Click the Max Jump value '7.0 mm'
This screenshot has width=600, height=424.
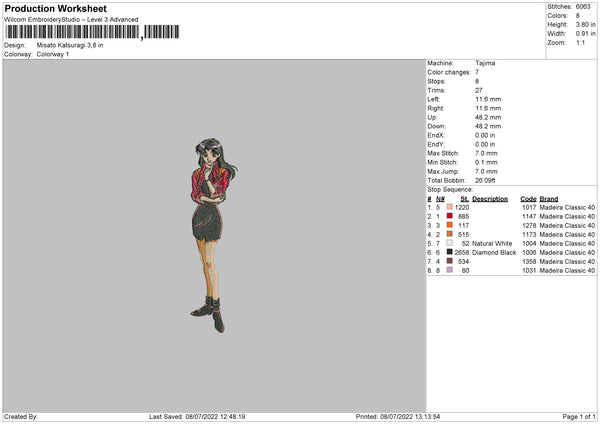486,171
